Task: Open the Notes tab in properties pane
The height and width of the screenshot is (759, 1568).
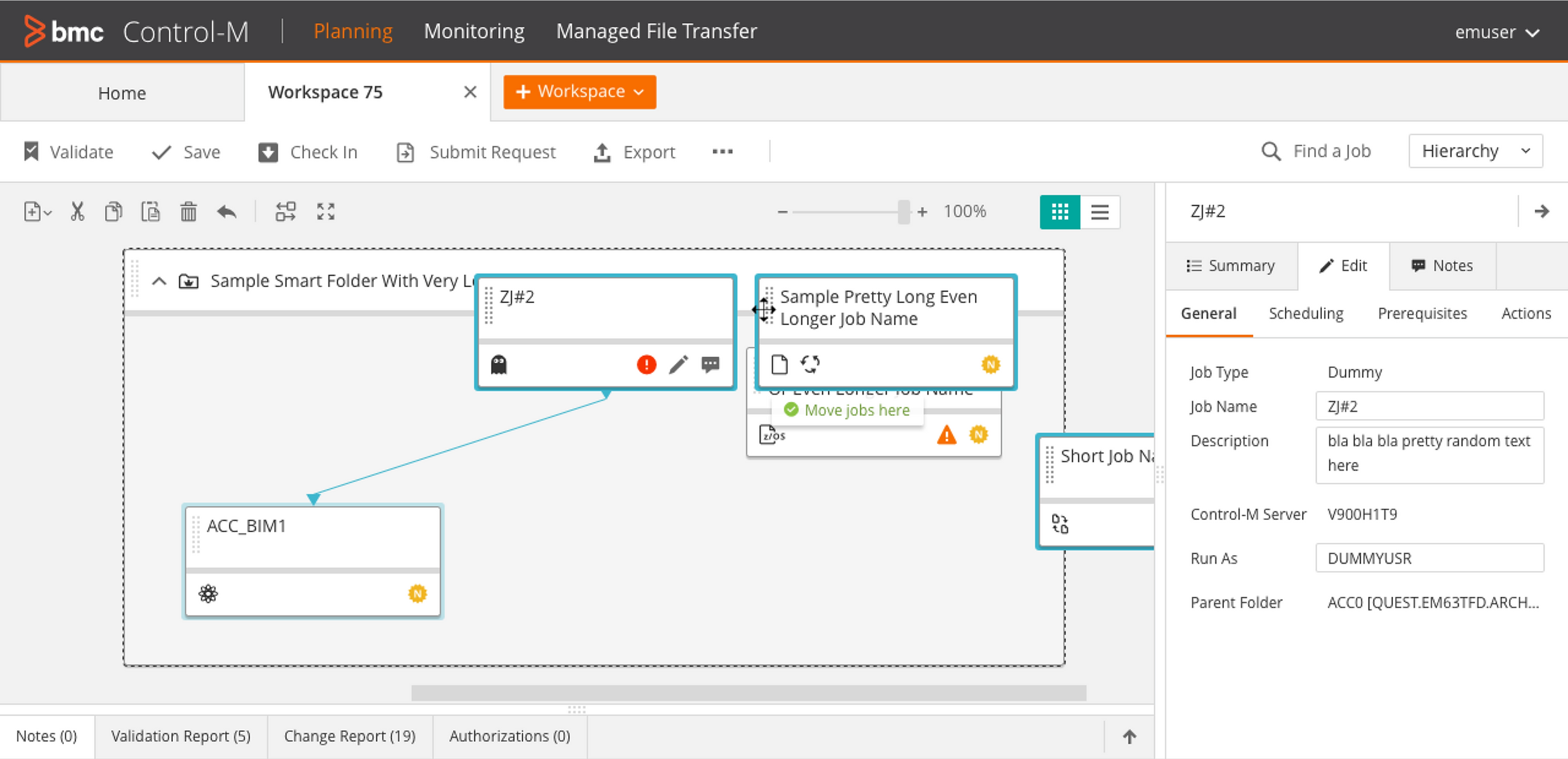Action: pos(1443,266)
